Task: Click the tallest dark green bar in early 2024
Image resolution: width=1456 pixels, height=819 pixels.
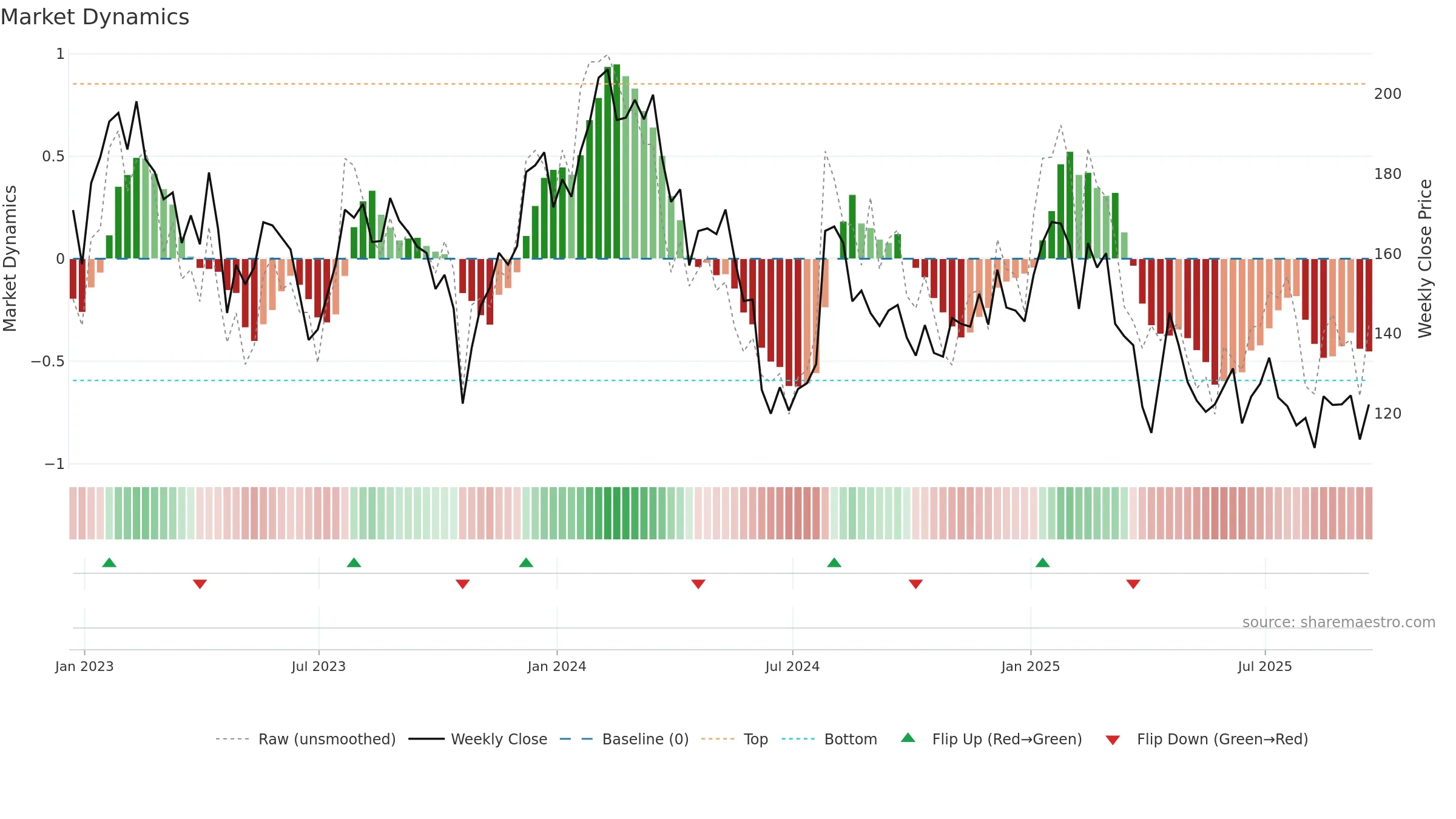Action: [616, 161]
